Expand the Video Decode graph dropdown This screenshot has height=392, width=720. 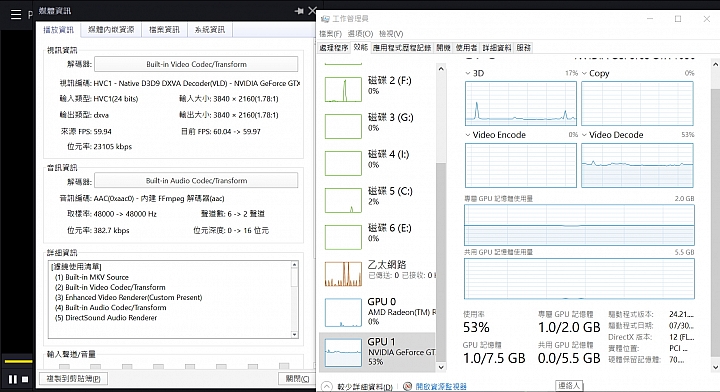[585, 135]
